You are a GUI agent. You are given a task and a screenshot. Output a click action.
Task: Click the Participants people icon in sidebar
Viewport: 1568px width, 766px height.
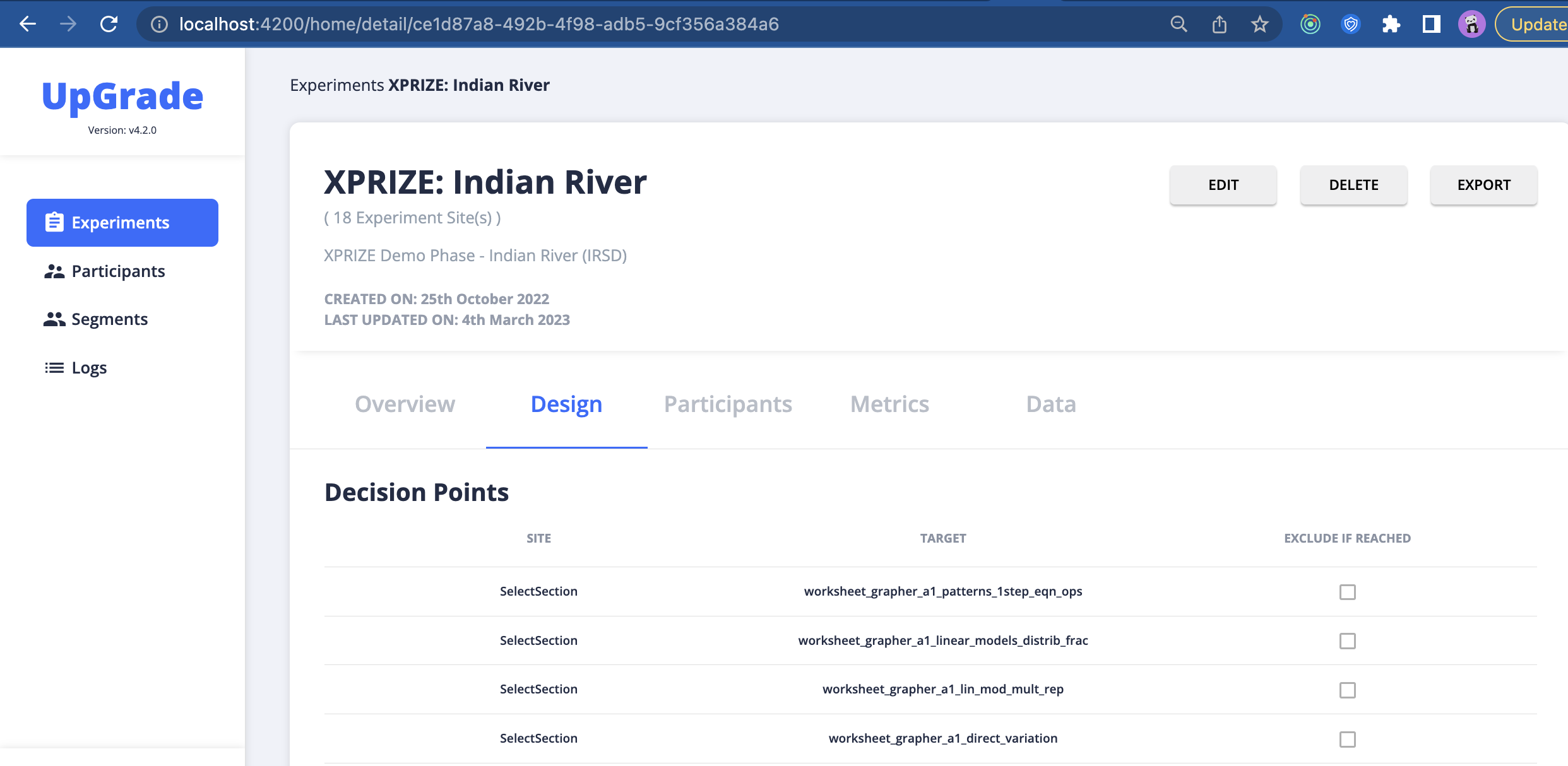pyautogui.click(x=54, y=271)
